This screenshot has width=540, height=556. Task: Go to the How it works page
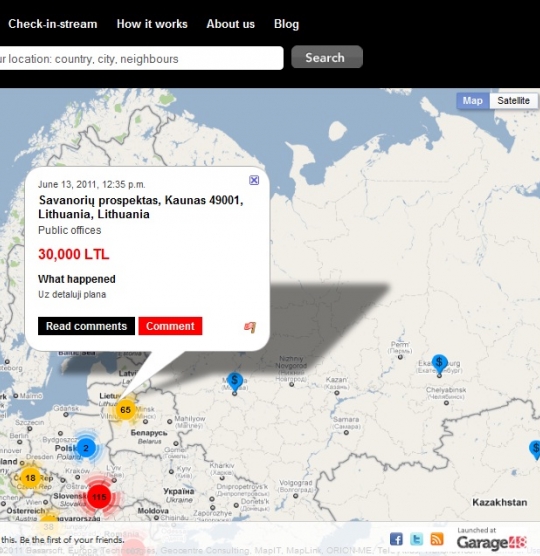pyautogui.click(x=152, y=24)
